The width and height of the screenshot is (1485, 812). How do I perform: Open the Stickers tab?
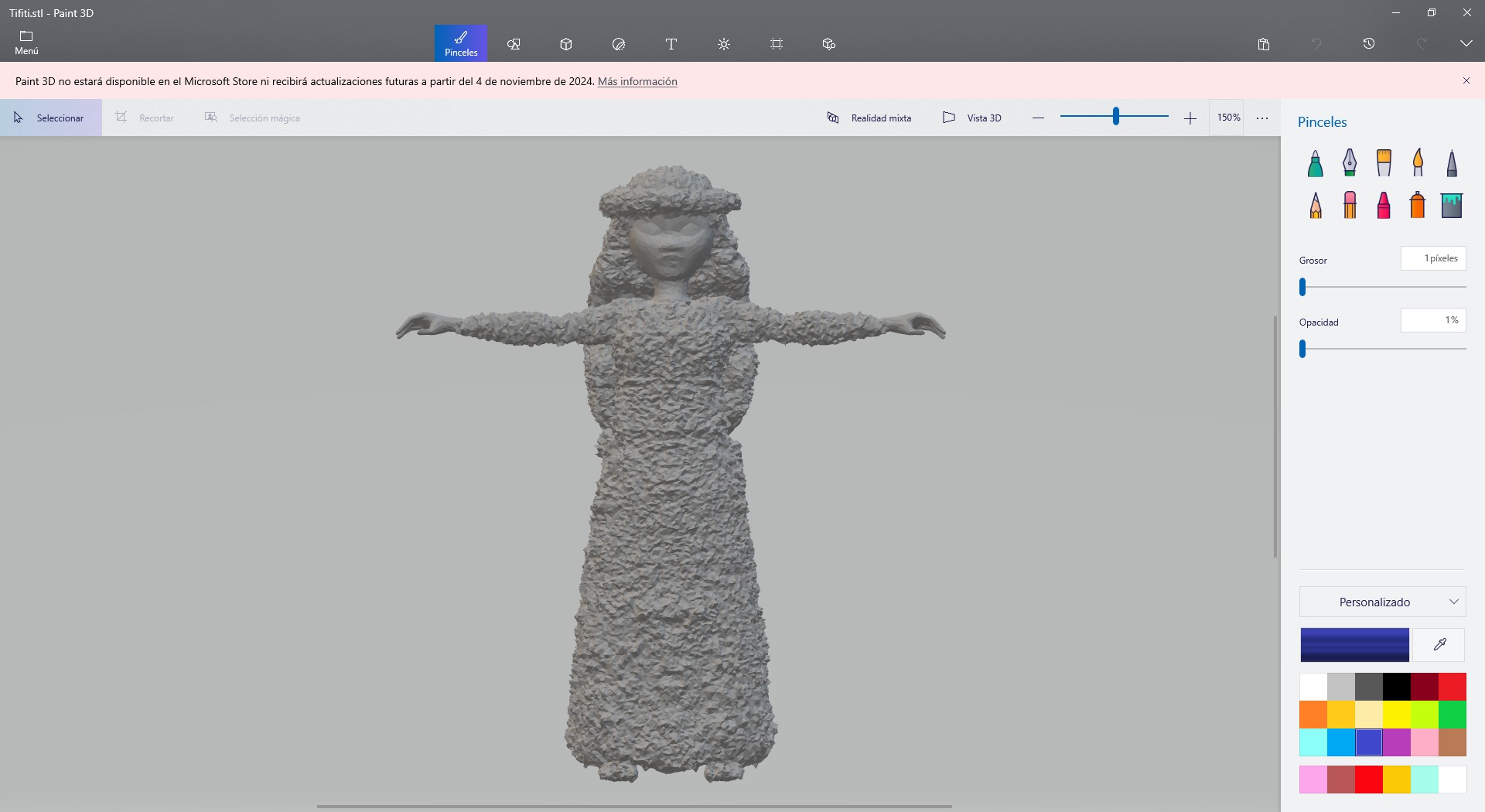(619, 44)
